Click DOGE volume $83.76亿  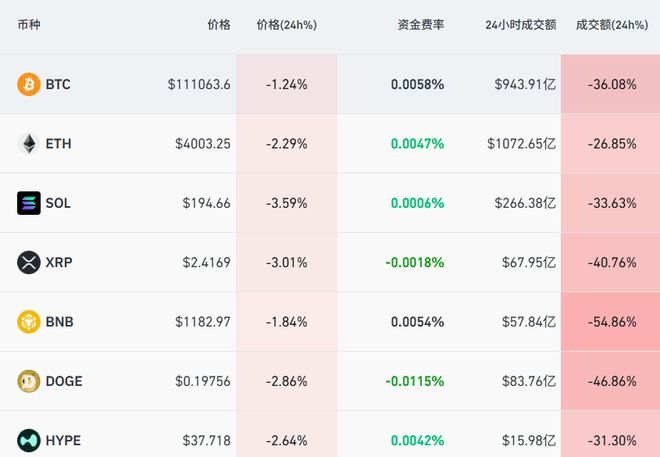pos(529,381)
